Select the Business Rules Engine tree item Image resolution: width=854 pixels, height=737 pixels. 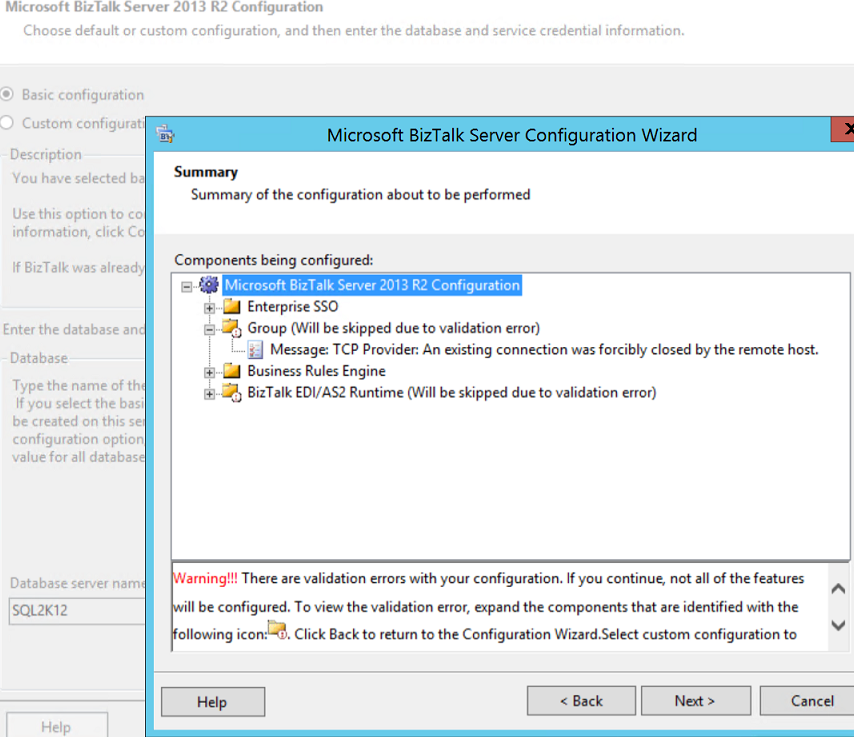(316, 371)
